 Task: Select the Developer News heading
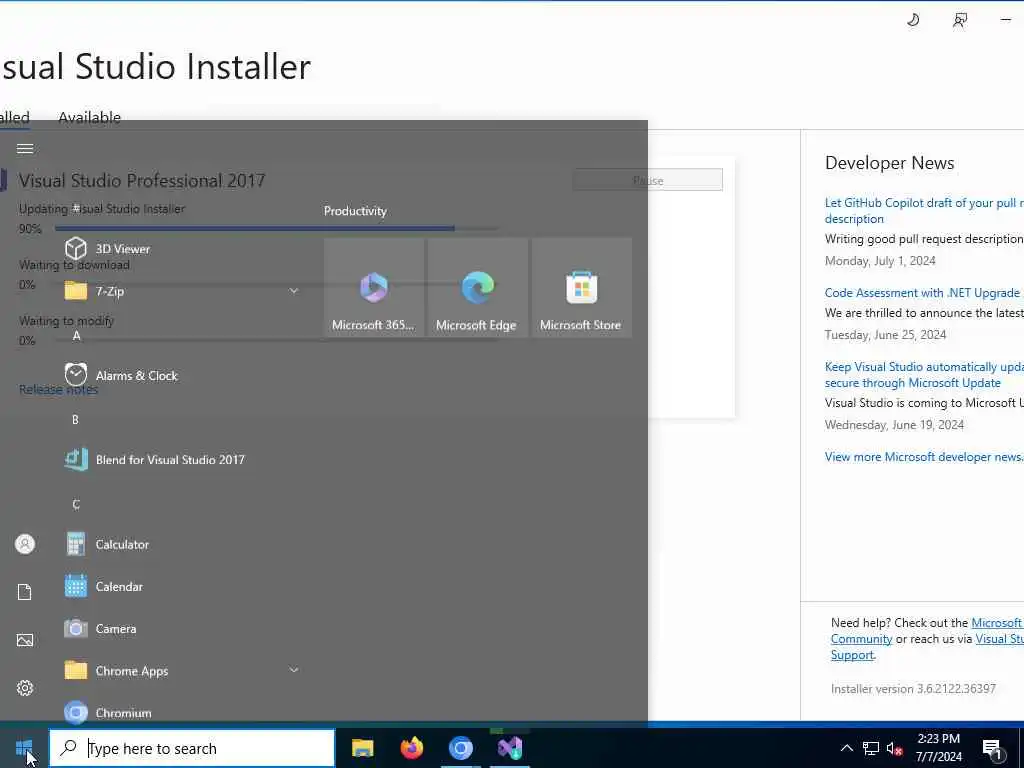pyautogui.click(x=889, y=163)
